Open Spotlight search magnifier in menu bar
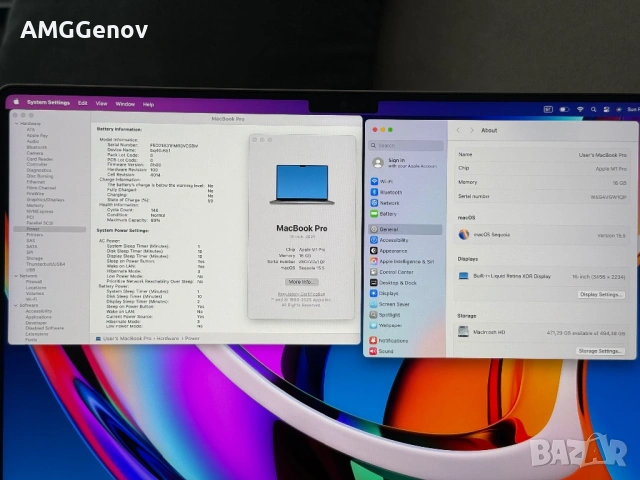The image size is (640, 480). point(593,109)
